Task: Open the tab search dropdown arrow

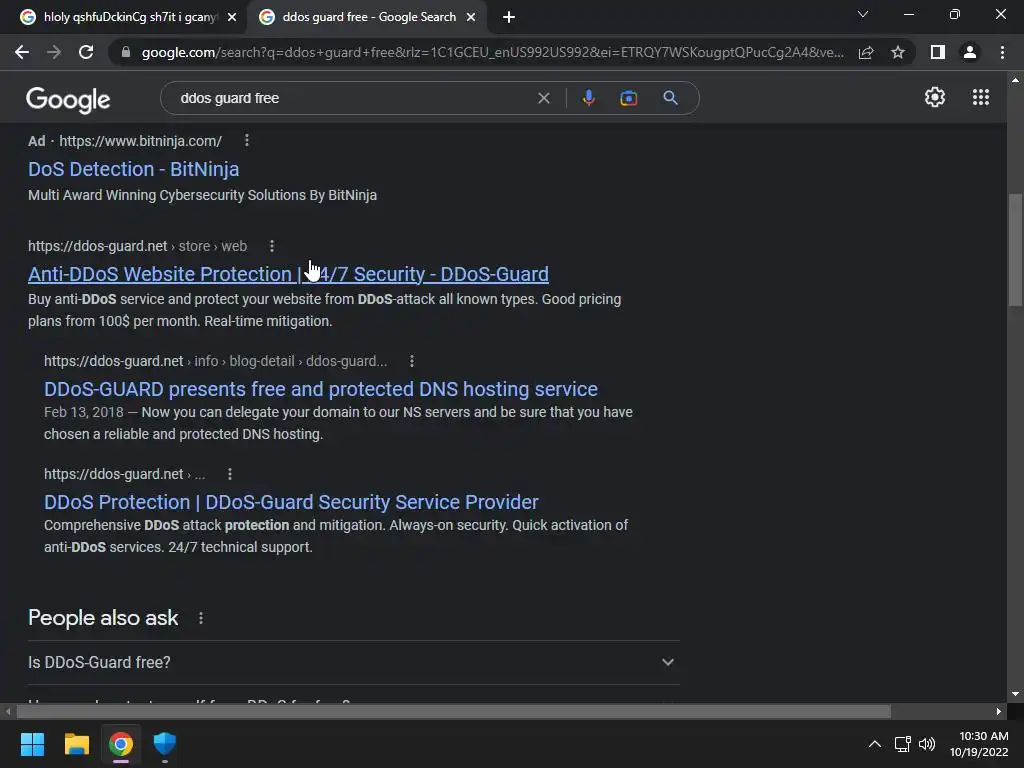Action: tap(863, 14)
